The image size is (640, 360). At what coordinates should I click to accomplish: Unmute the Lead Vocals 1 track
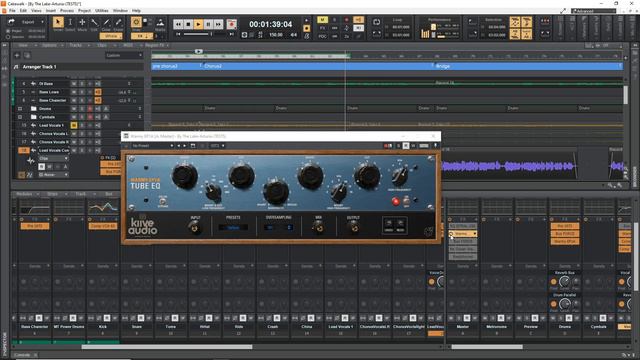(74, 125)
